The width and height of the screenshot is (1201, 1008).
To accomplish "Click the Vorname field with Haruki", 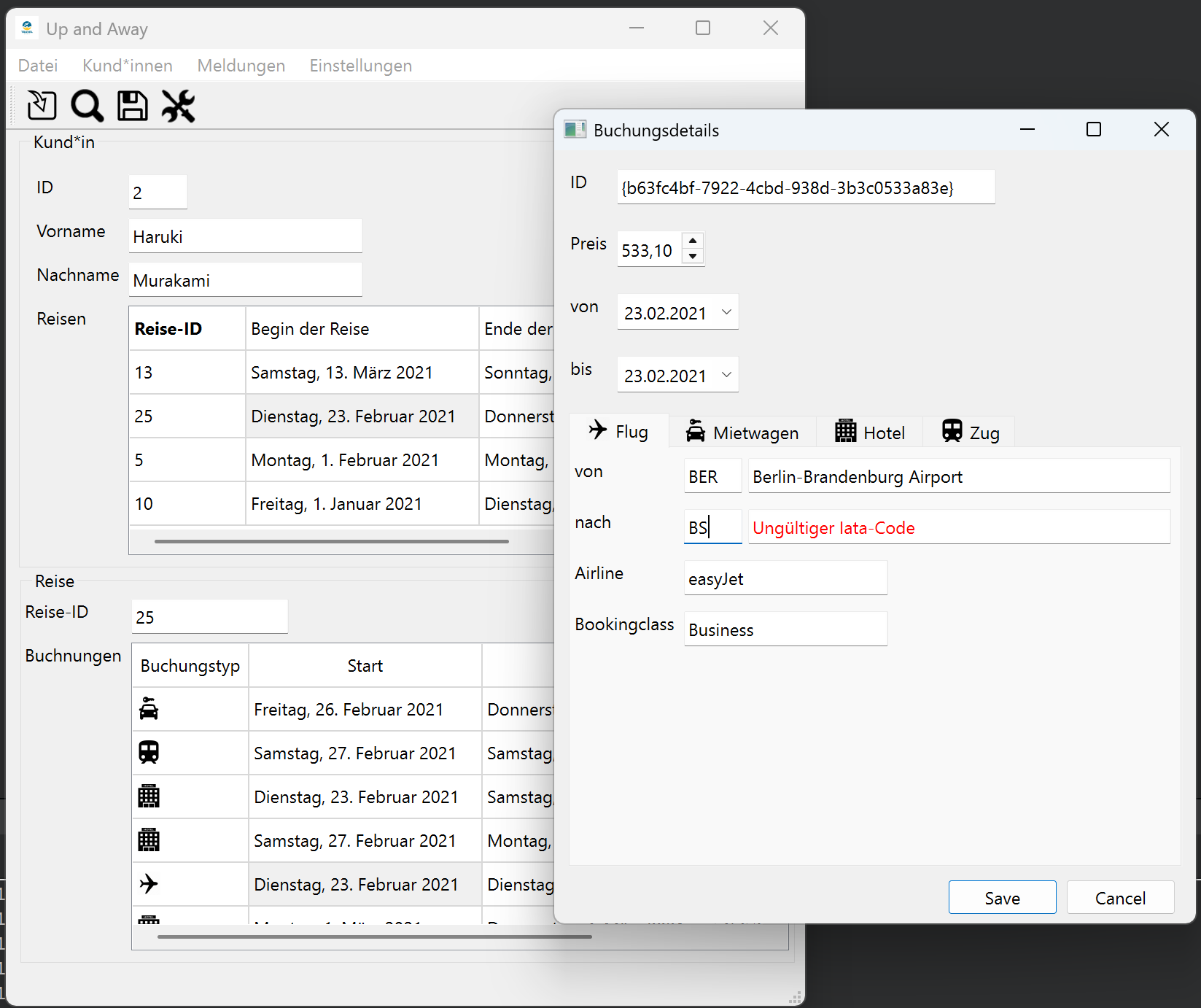I will point(245,236).
